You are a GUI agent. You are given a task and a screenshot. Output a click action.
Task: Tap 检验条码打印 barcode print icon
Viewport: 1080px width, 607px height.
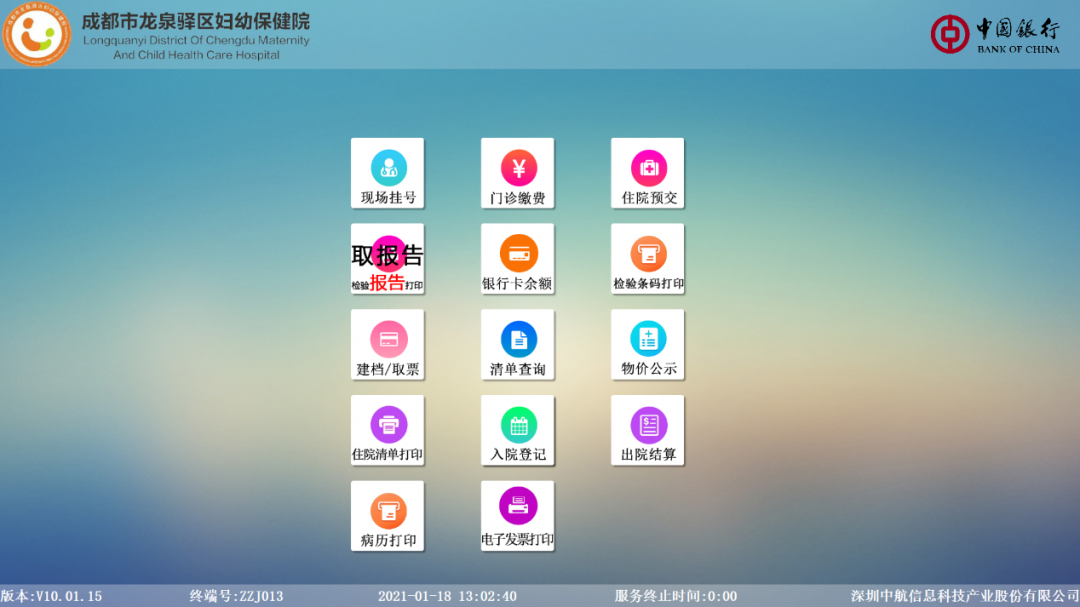pos(648,254)
